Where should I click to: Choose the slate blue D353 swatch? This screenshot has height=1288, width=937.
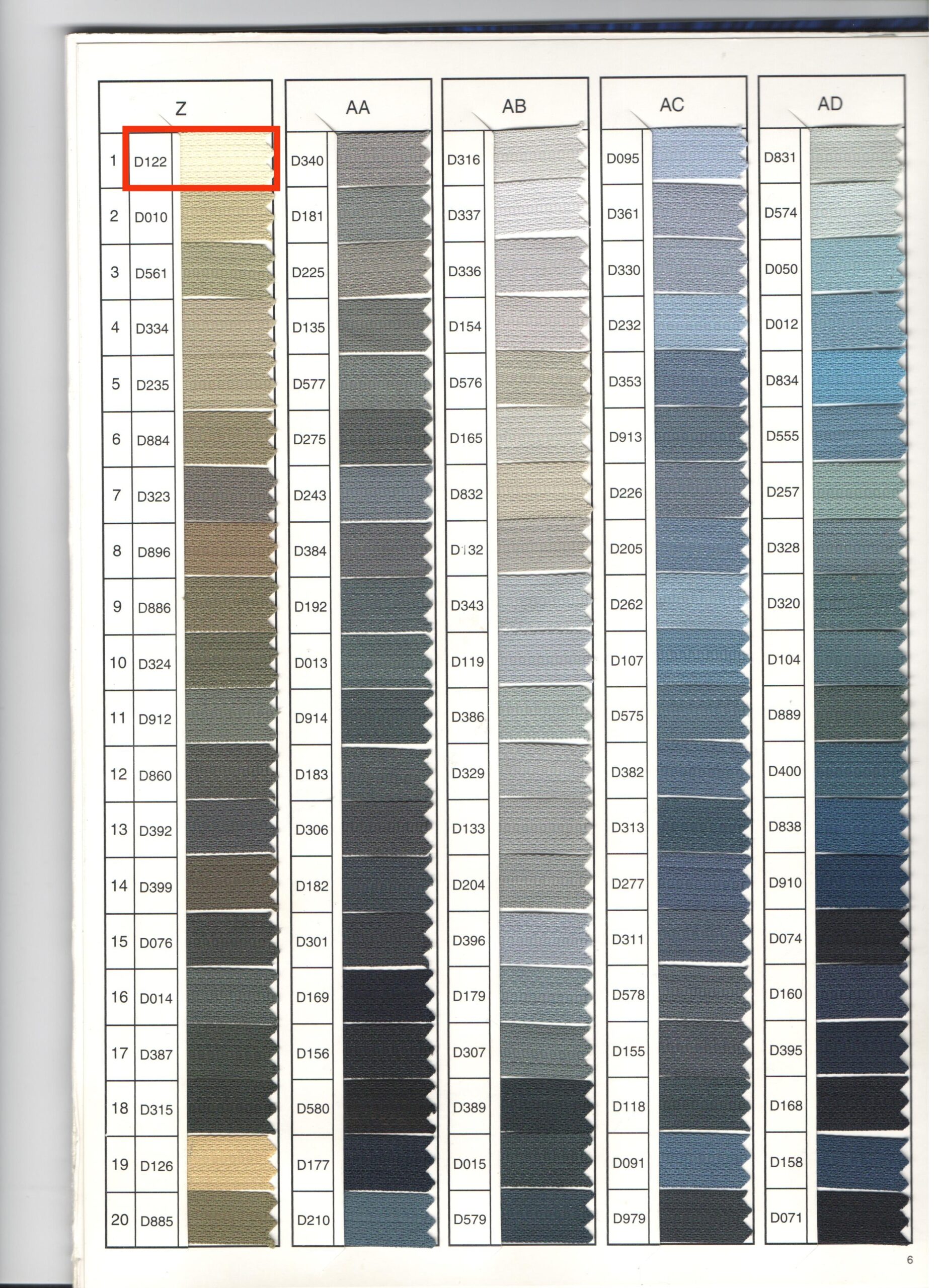tap(701, 379)
